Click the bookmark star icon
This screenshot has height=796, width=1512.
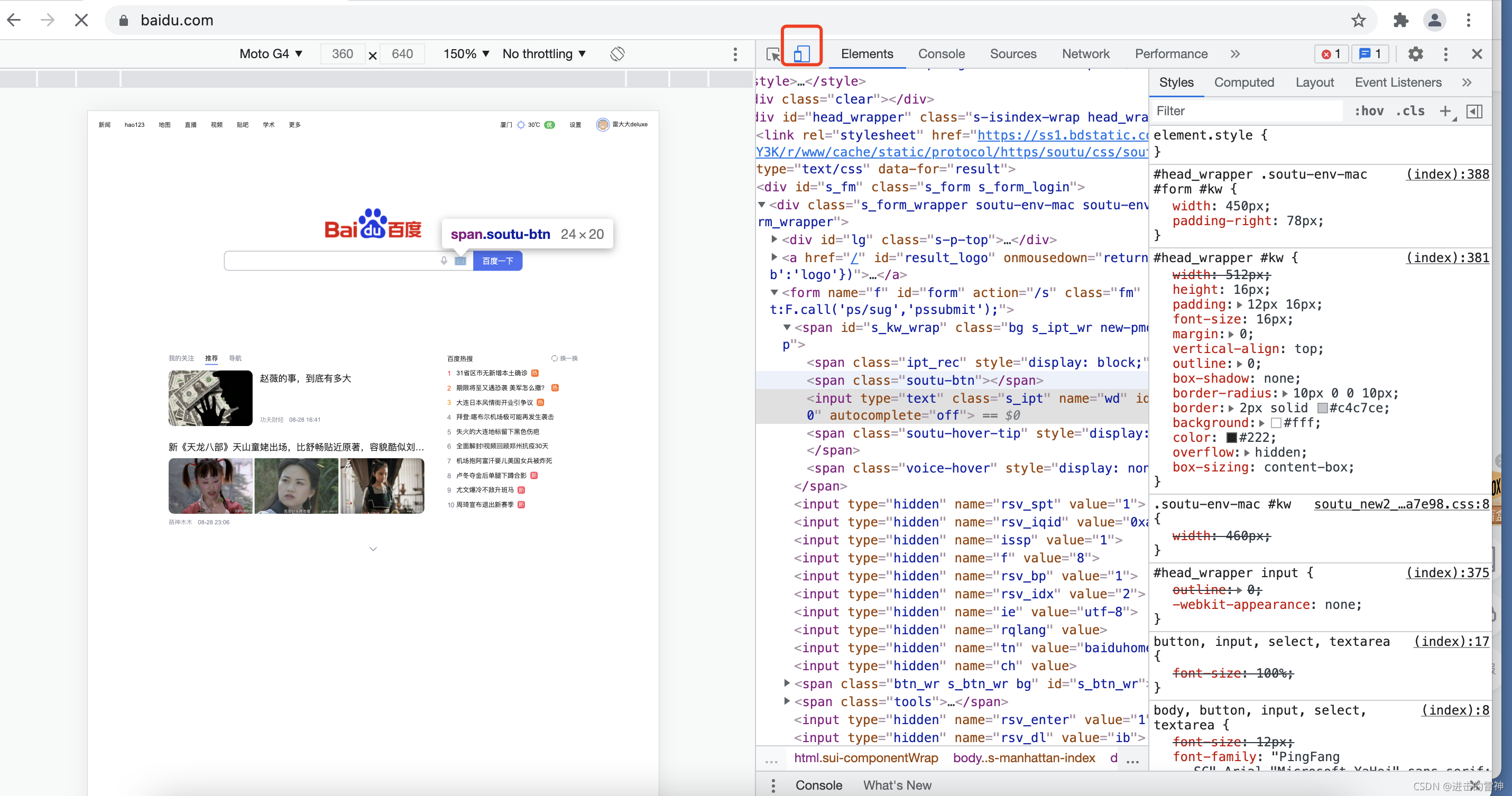pyautogui.click(x=1358, y=21)
